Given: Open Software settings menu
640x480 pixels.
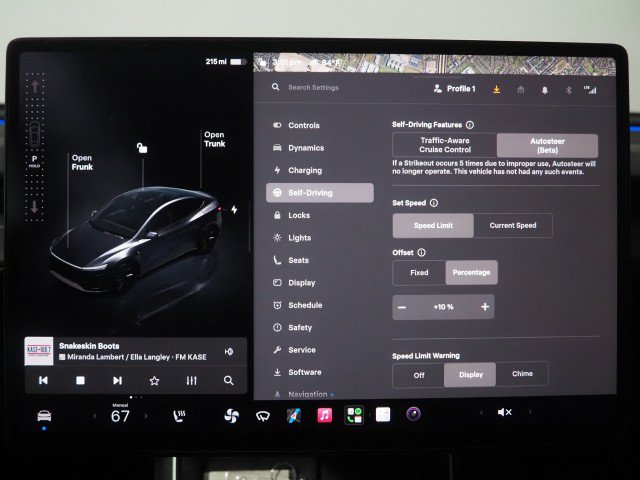Looking at the screenshot, I should (x=320, y=372).
